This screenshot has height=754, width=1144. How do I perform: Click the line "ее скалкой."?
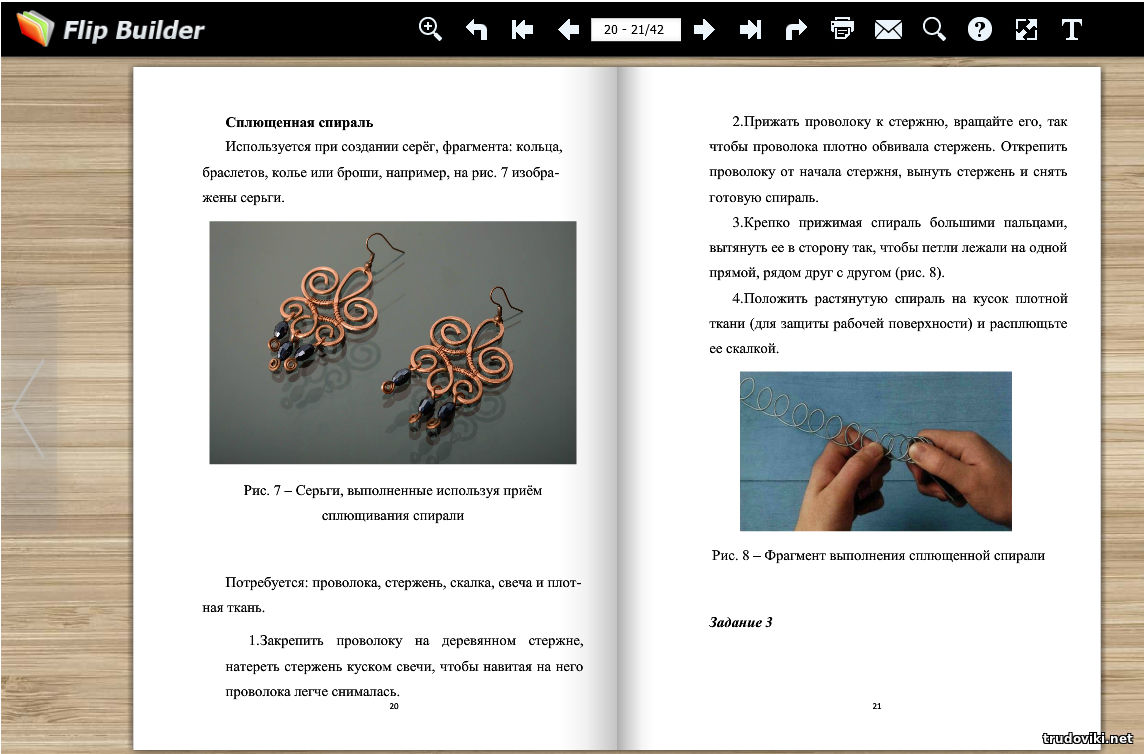[x=744, y=348]
